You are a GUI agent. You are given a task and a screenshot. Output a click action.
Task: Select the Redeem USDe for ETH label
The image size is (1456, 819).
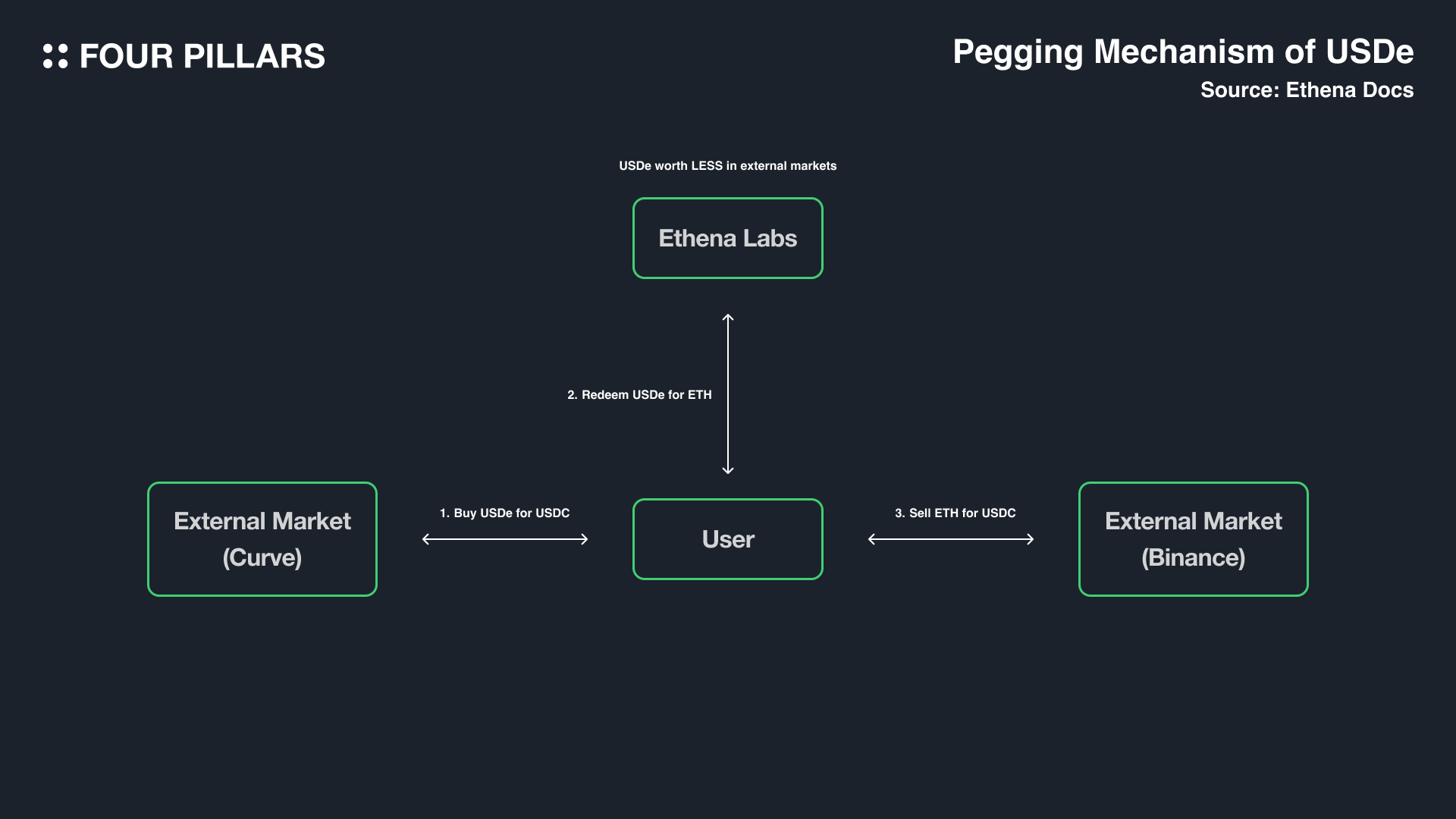(639, 395)
